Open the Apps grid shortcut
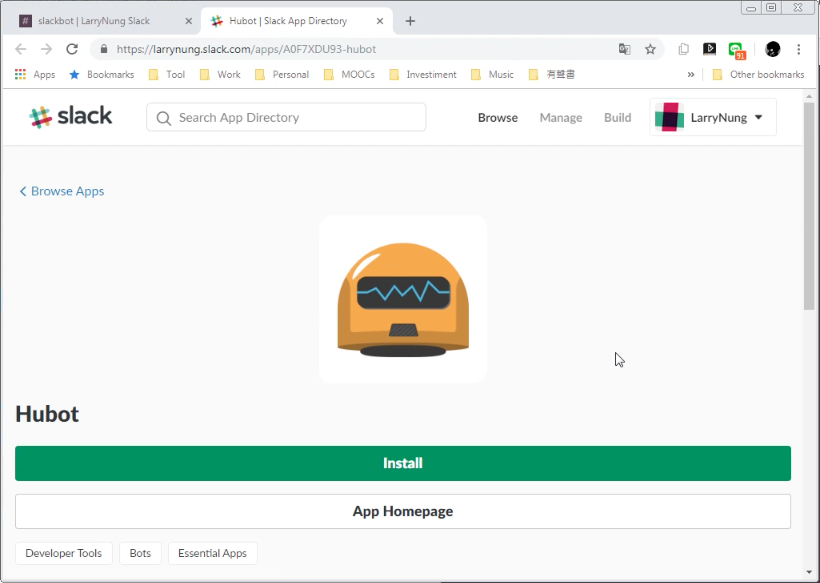820x583 pixels. (35, 75)
